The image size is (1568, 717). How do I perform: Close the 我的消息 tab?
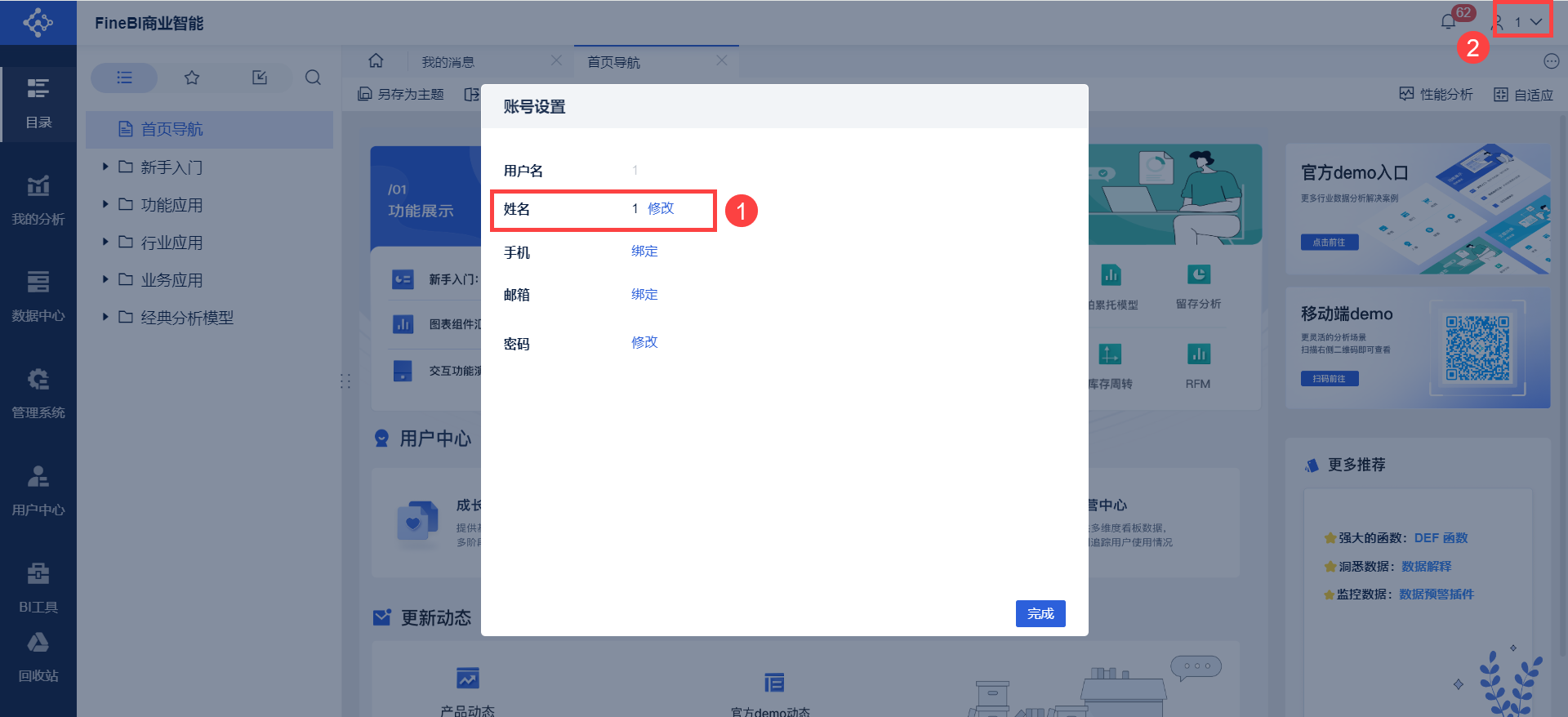click(556, 60)
